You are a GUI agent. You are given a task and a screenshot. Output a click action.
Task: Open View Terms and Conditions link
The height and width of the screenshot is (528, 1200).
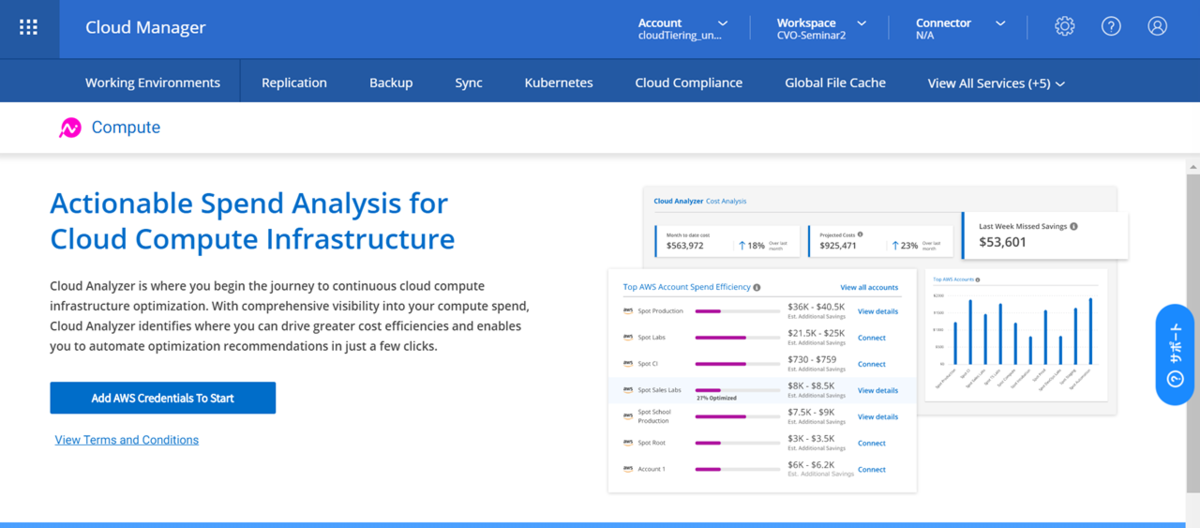click(127, 440)
